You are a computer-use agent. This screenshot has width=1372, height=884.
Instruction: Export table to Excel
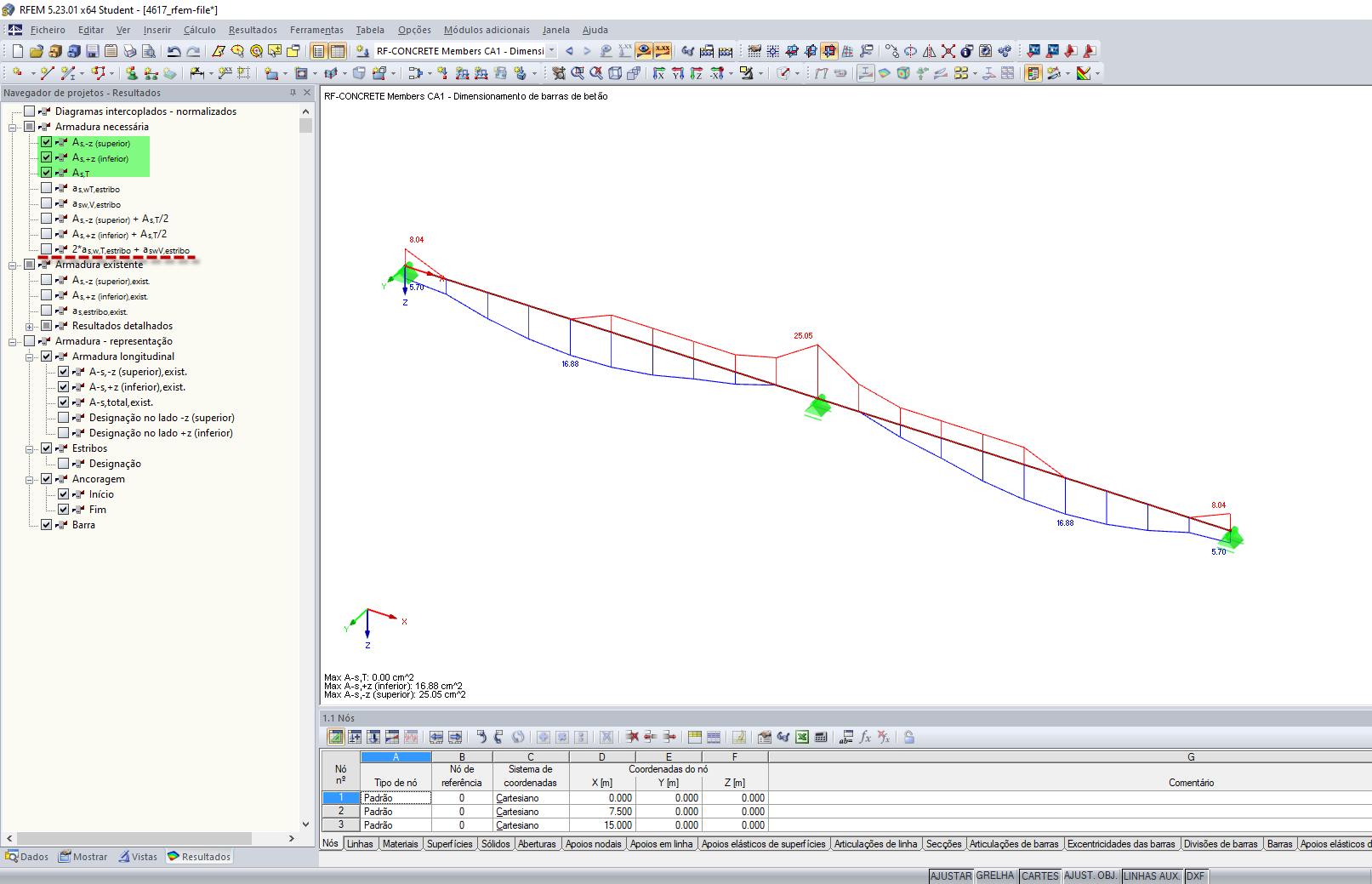click(802, 737)
